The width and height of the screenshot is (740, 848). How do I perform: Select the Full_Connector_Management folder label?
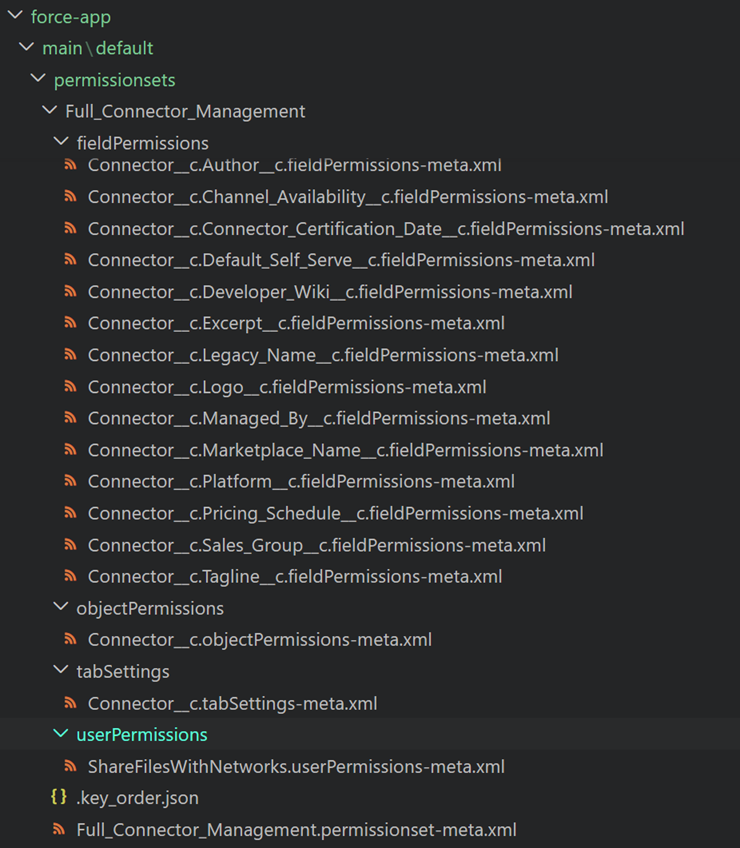tap(185, 111)
